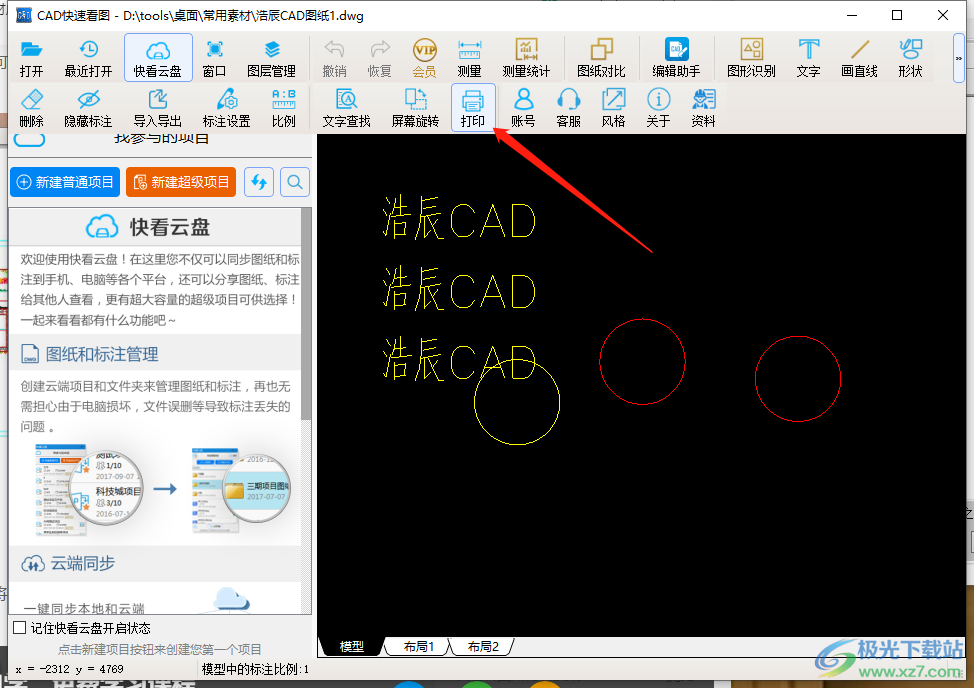This screenshot has height=688, width=974.
Task: Open 测量统计 measurement statistics
Action: pos(526,58)
